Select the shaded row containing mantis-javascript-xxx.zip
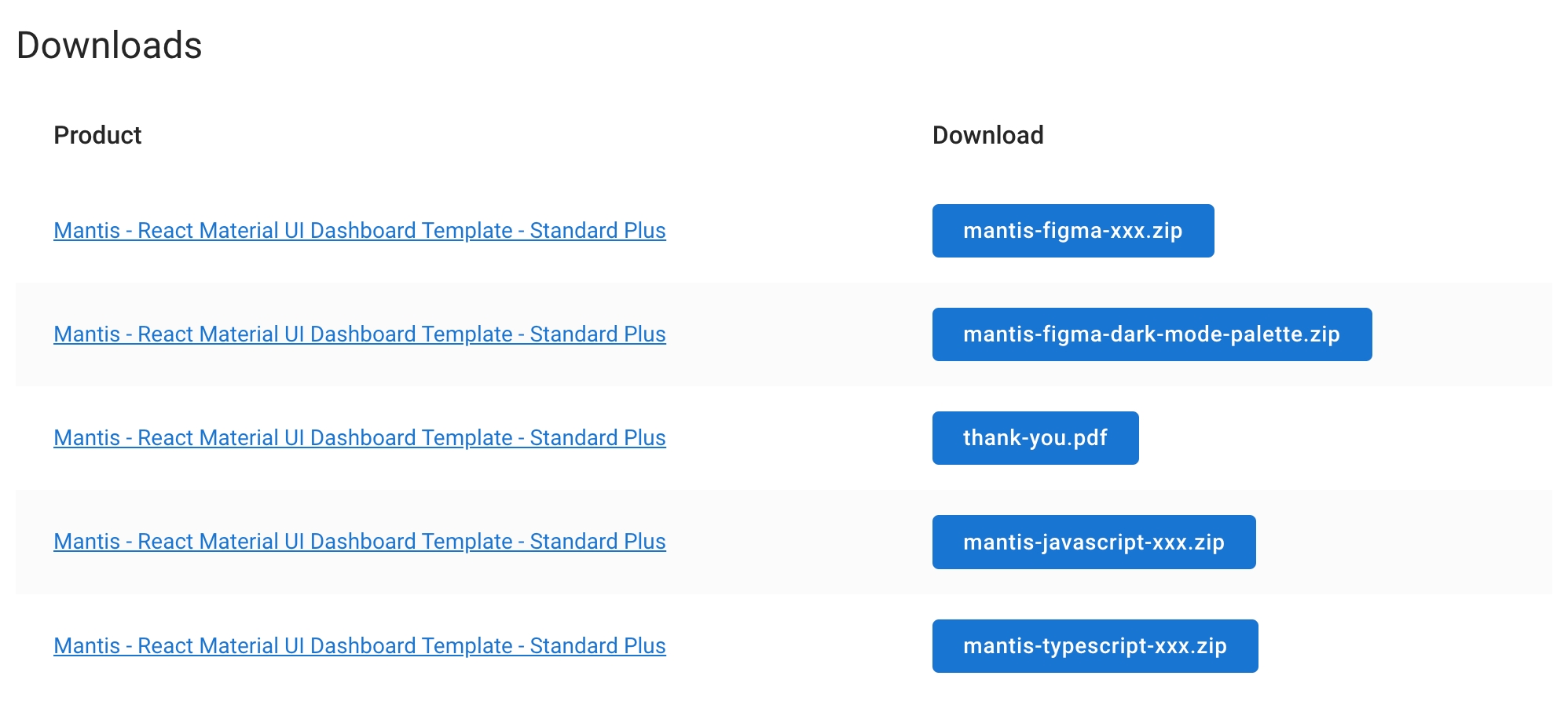This screenshot has height=705, width=1568. 786,542
